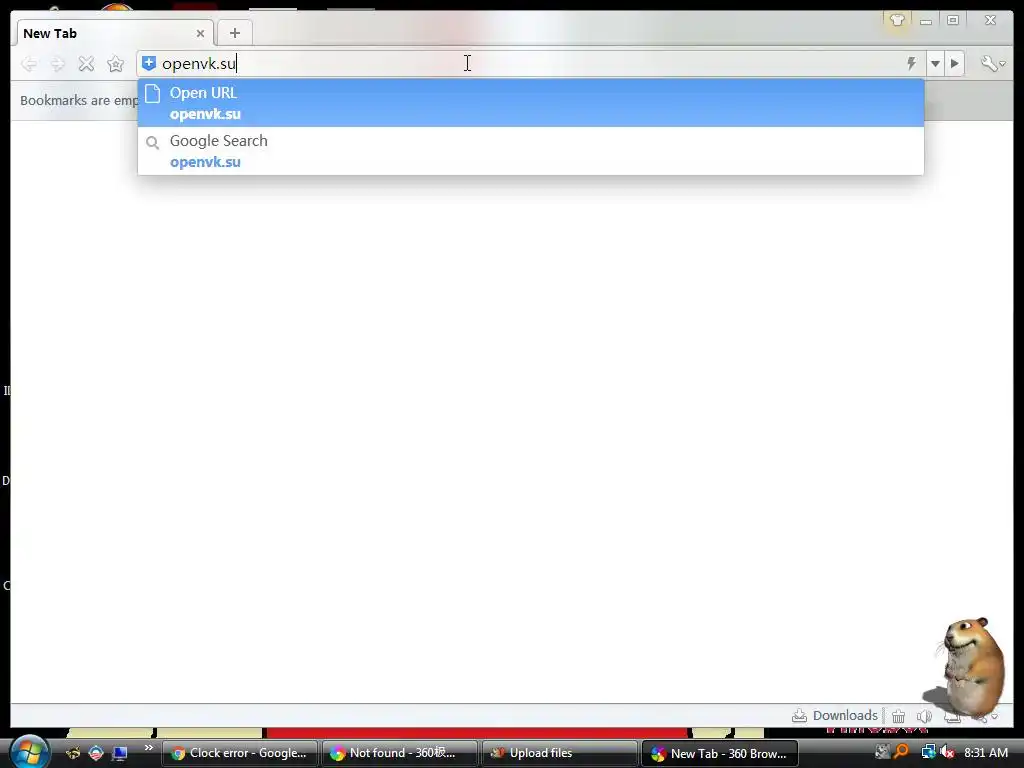The height and width of the screenshot is (768, 1024).
Task: Select the Open URL openvk.su suggestion
Action: [x=530, y=103]
